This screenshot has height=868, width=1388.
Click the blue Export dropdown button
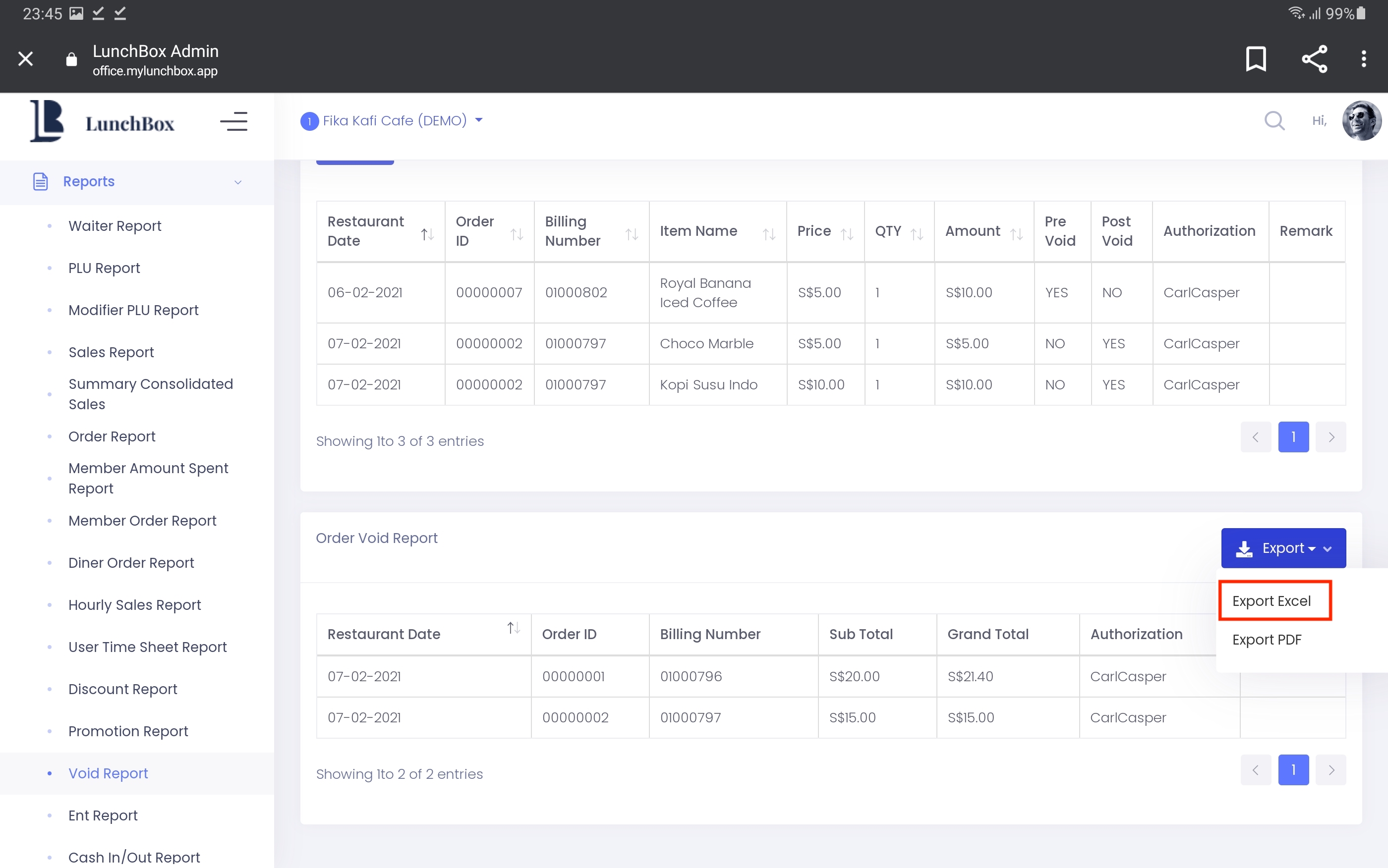pyautogui.click(x=1283, y=547)
